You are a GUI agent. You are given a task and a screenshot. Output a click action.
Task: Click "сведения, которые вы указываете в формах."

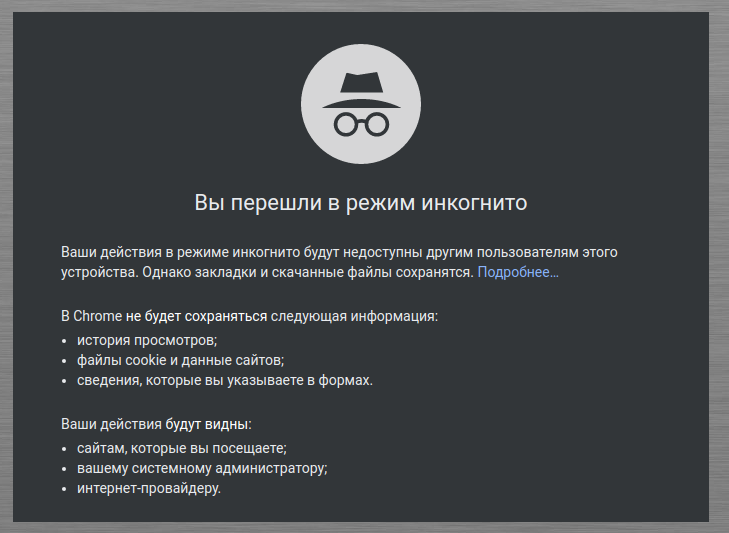[225, 380]
